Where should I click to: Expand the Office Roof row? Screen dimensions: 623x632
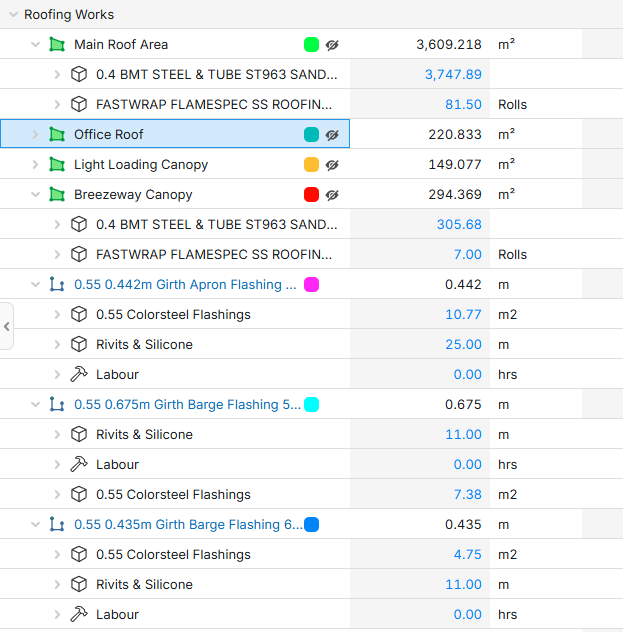35,135
